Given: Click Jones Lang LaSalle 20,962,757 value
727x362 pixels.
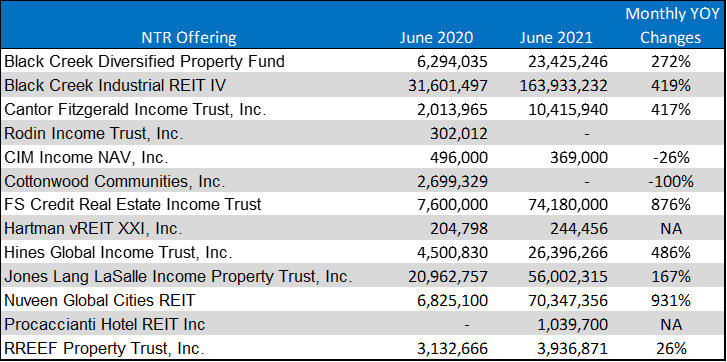Looking at the screenshot, I should pyautogui.click(x=448, y=276).
